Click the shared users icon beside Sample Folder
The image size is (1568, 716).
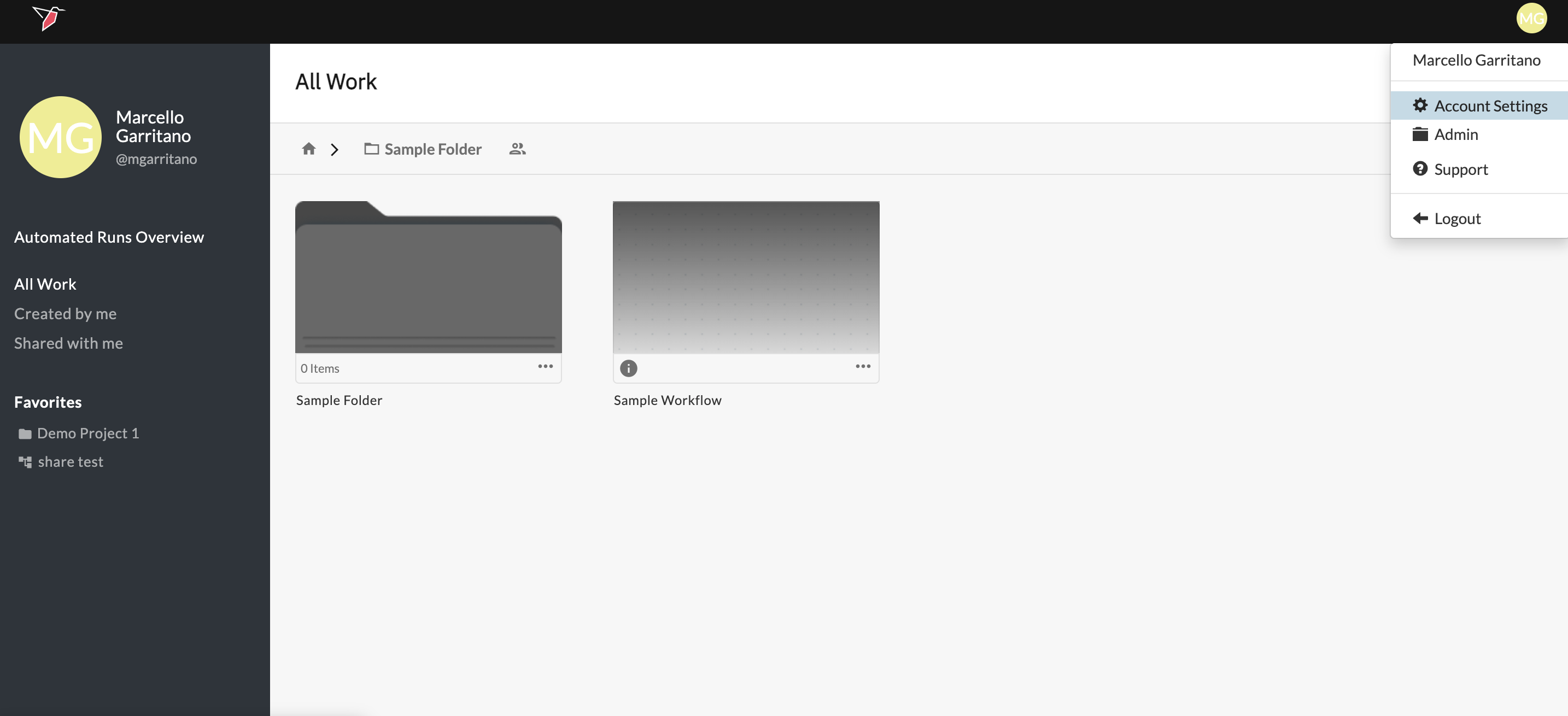517,149
